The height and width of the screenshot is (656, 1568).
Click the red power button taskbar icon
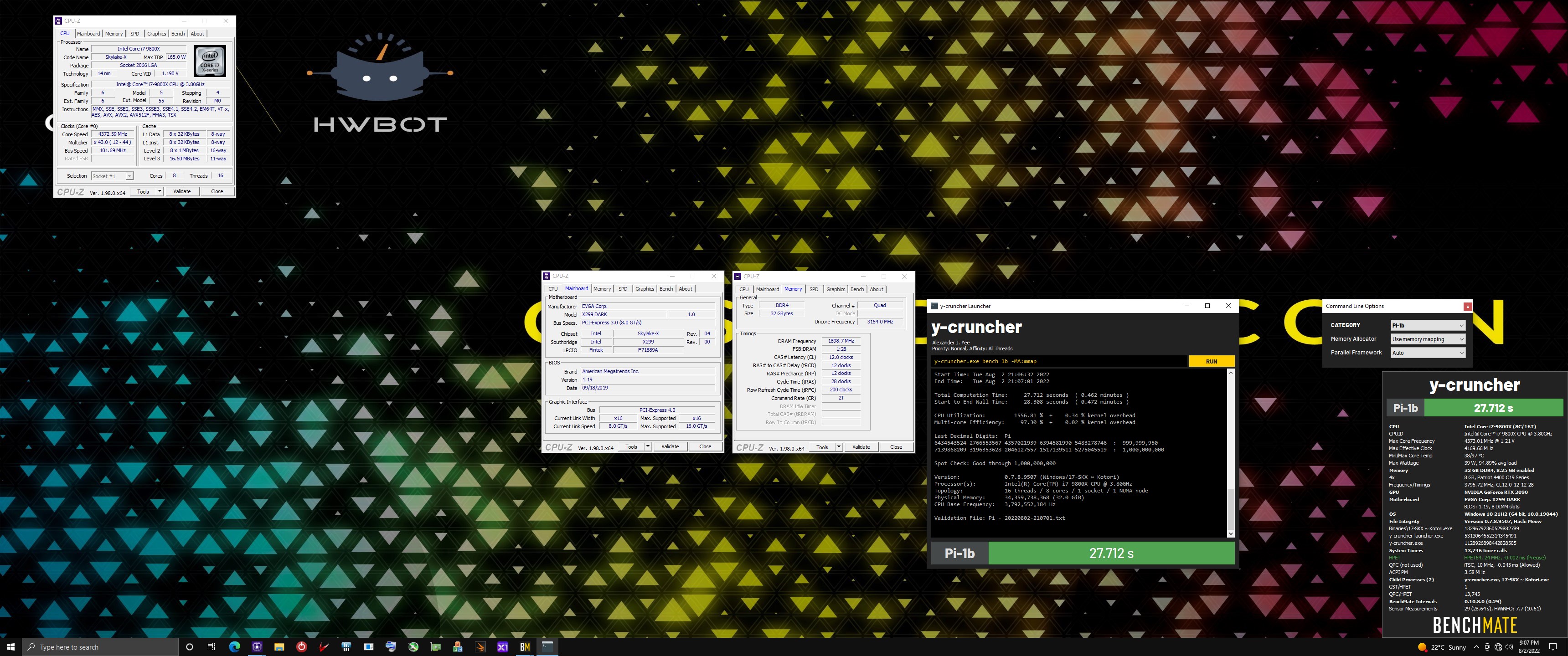pos(301,646)
